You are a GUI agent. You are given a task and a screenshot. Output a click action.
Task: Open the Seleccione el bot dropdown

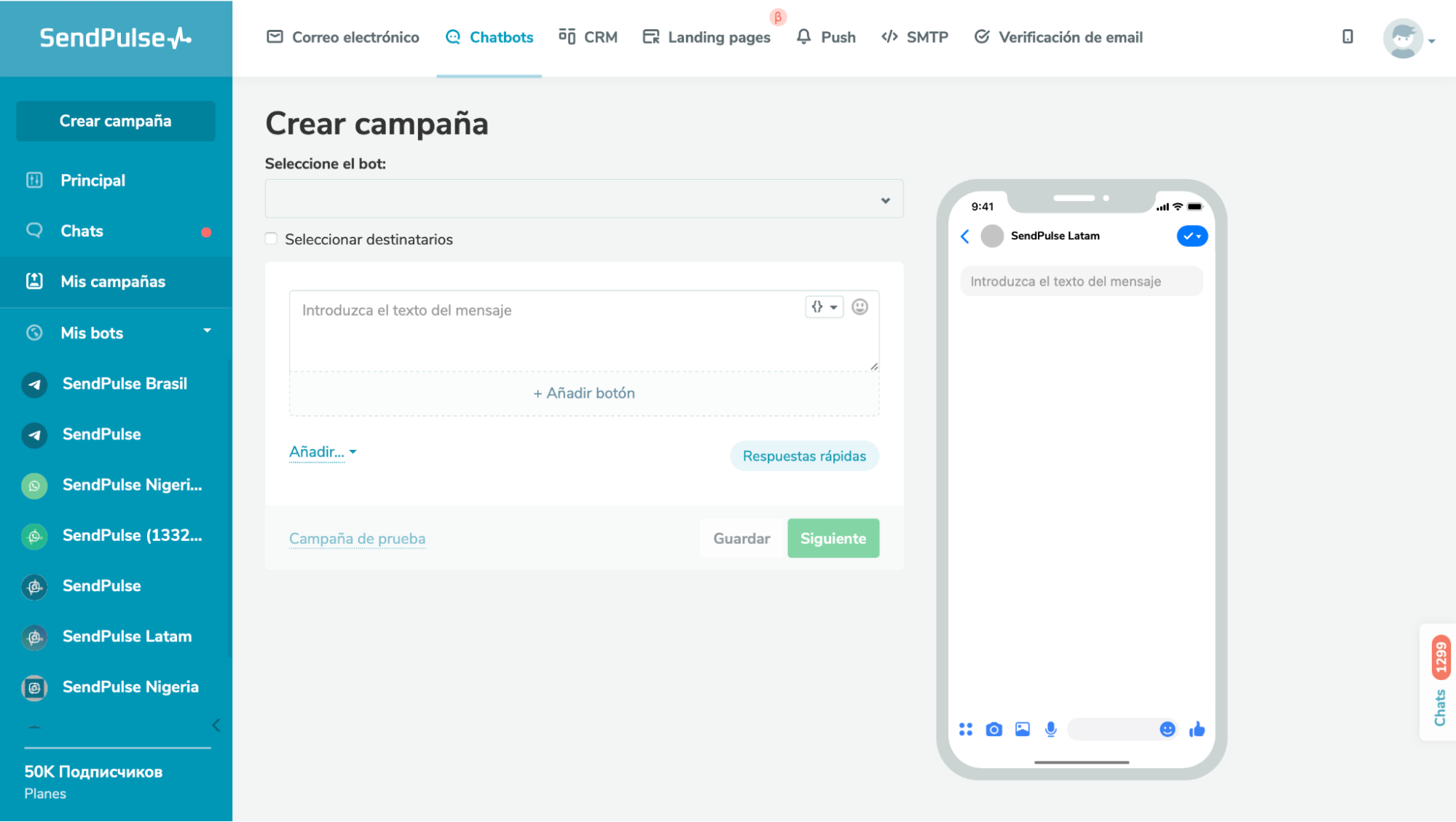583,199
